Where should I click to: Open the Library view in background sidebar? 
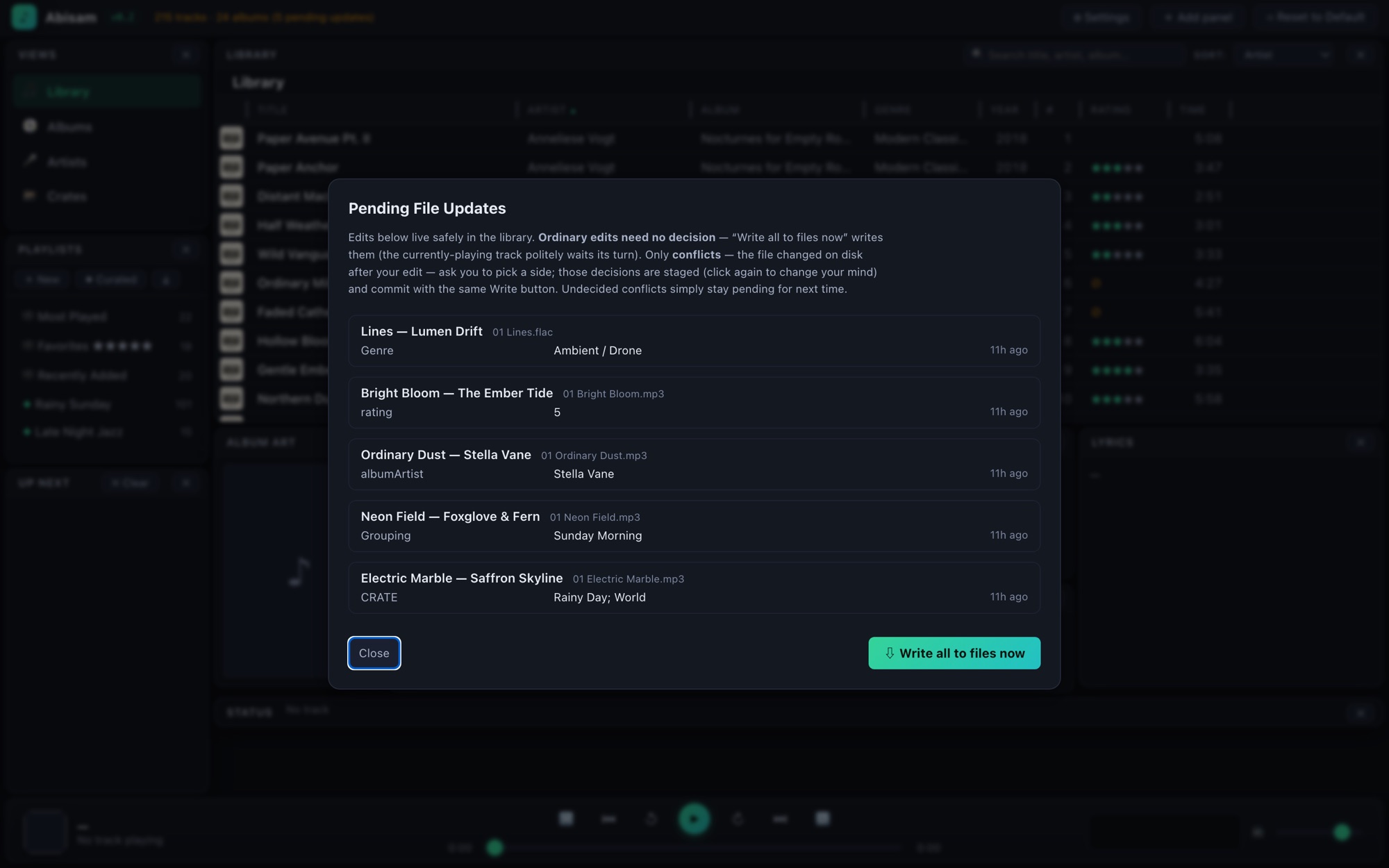[106, 92]
